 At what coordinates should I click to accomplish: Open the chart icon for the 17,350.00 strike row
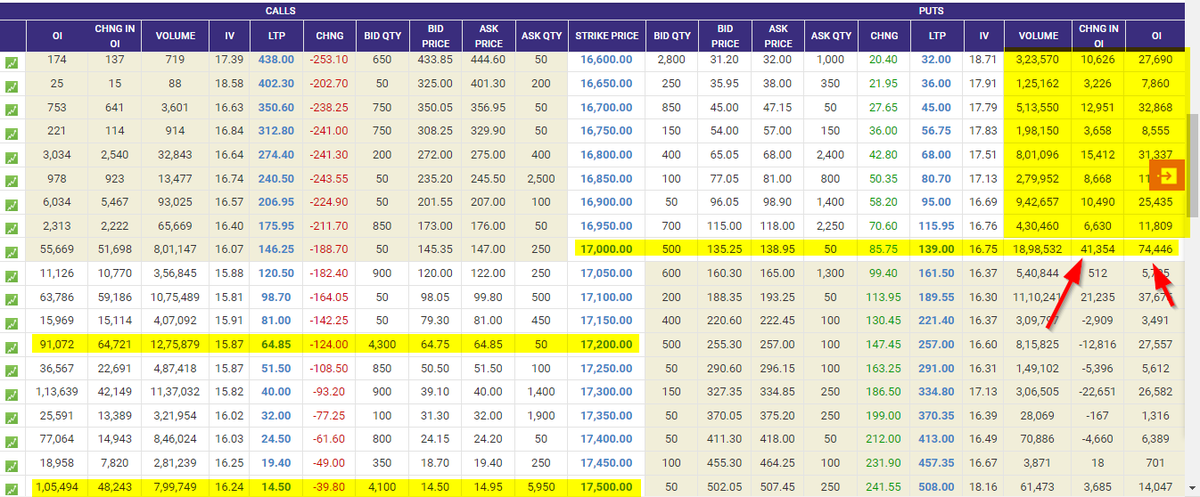12,416
